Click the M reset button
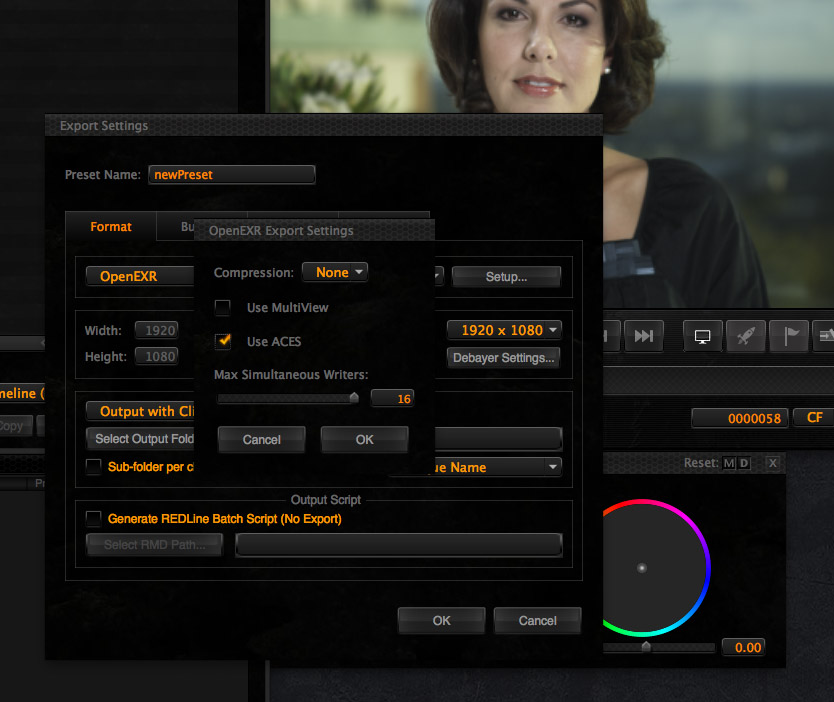The image size is (834, 702). (x=729, y=463)
